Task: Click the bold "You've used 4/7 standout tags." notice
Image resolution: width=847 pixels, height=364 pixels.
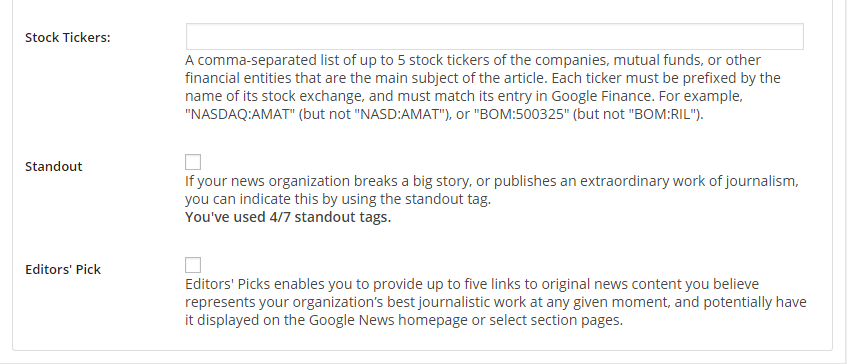Action: tap(288, 217)
